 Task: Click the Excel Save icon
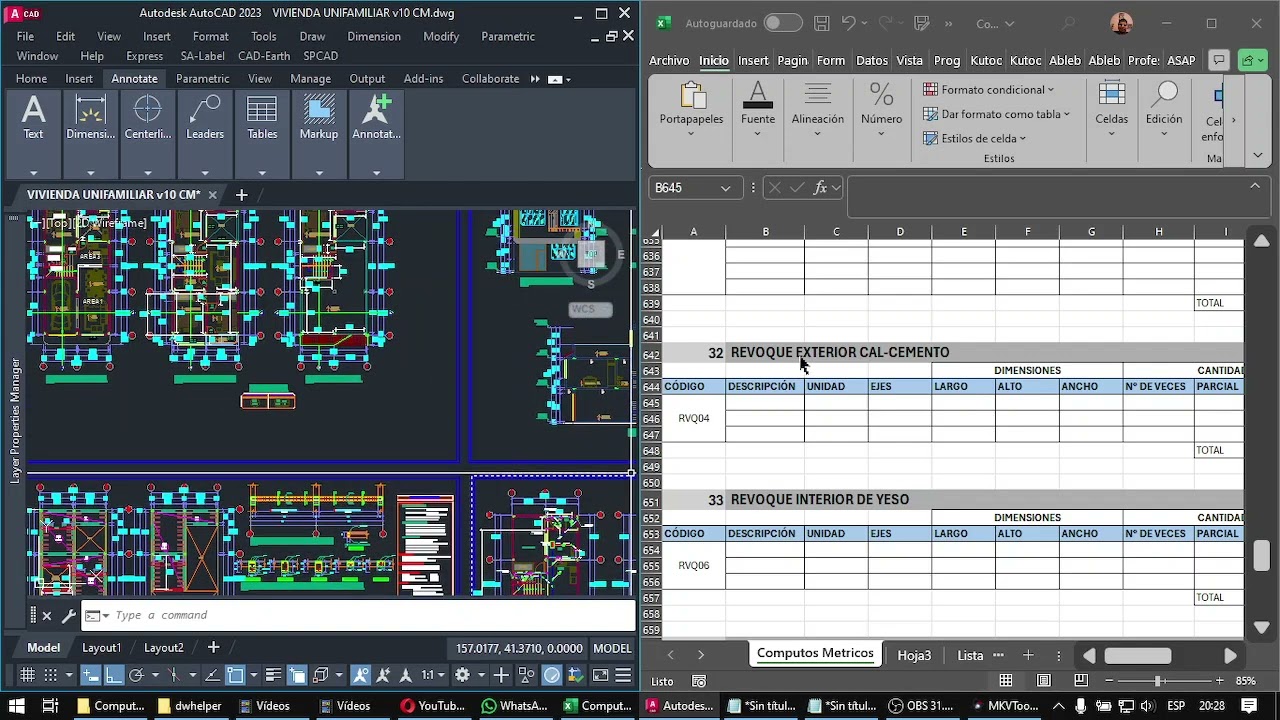[x=821, y=23]
